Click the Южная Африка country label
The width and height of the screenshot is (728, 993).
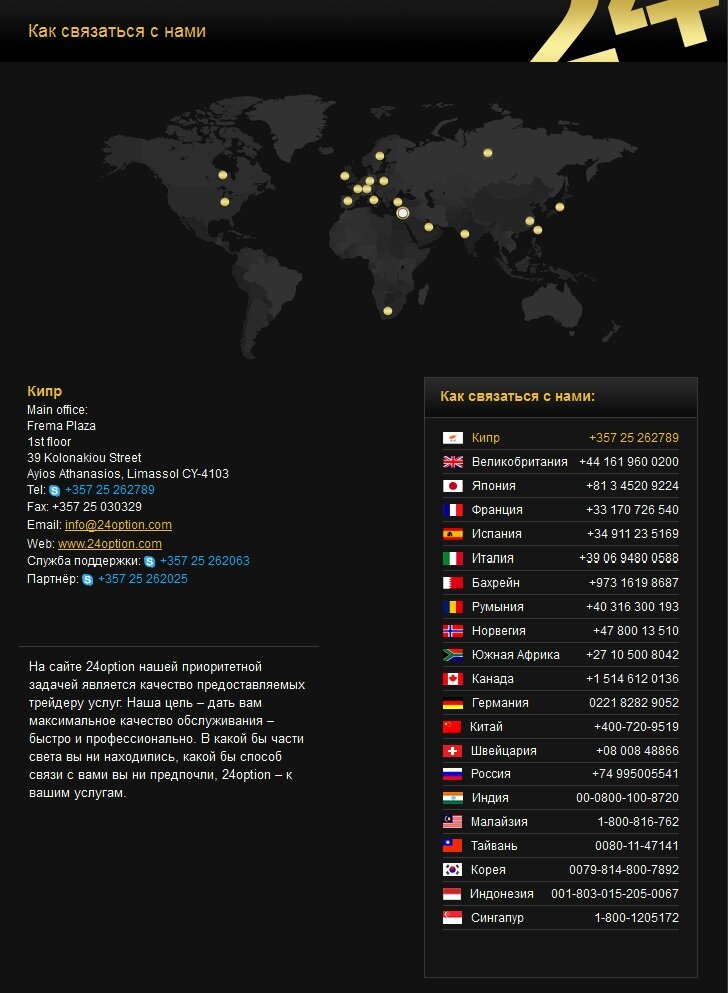(515, 655)
